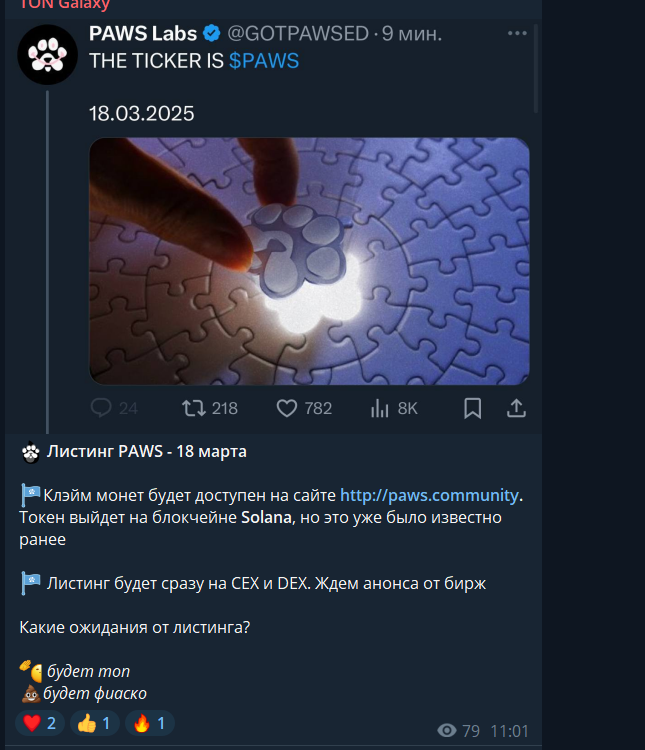645x750 pixels.
Task: Click the PAWS Labs paw avatar
Action: (x=47, y=55)
